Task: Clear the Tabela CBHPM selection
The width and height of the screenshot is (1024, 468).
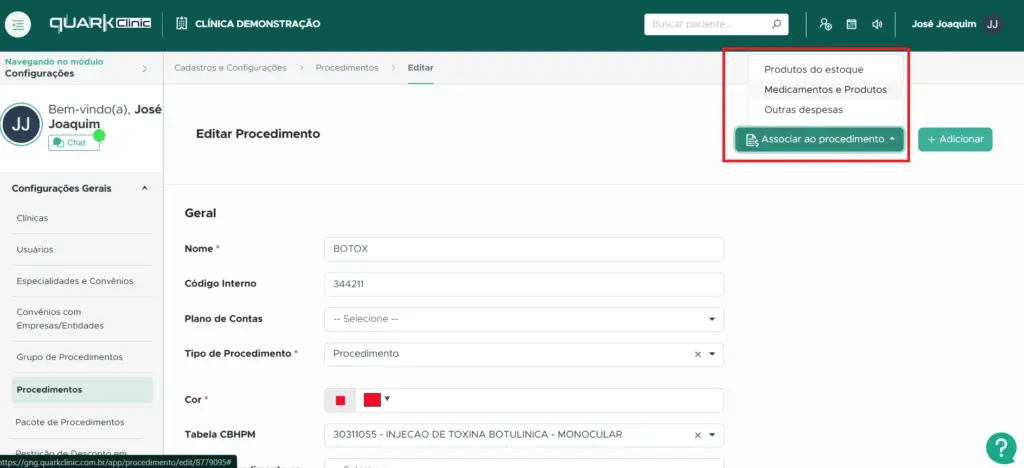Action: pos(697,435)
